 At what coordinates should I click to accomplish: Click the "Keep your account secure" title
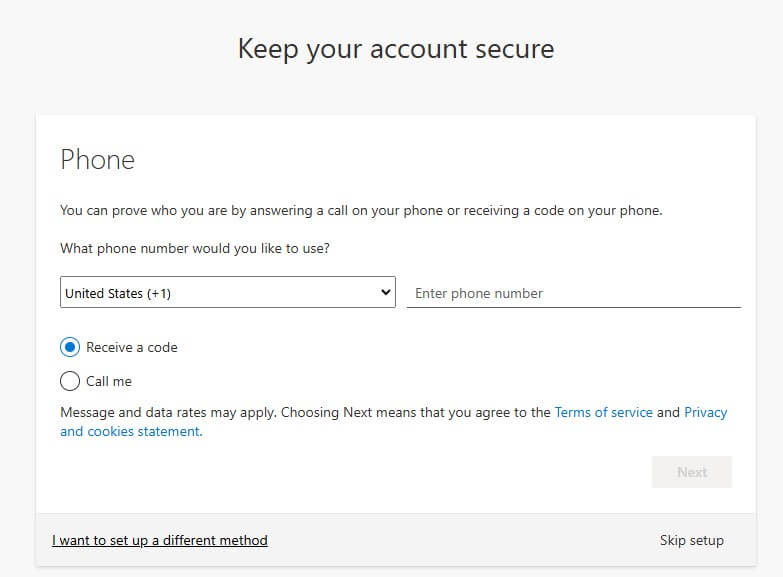click(x=395, y=48)
